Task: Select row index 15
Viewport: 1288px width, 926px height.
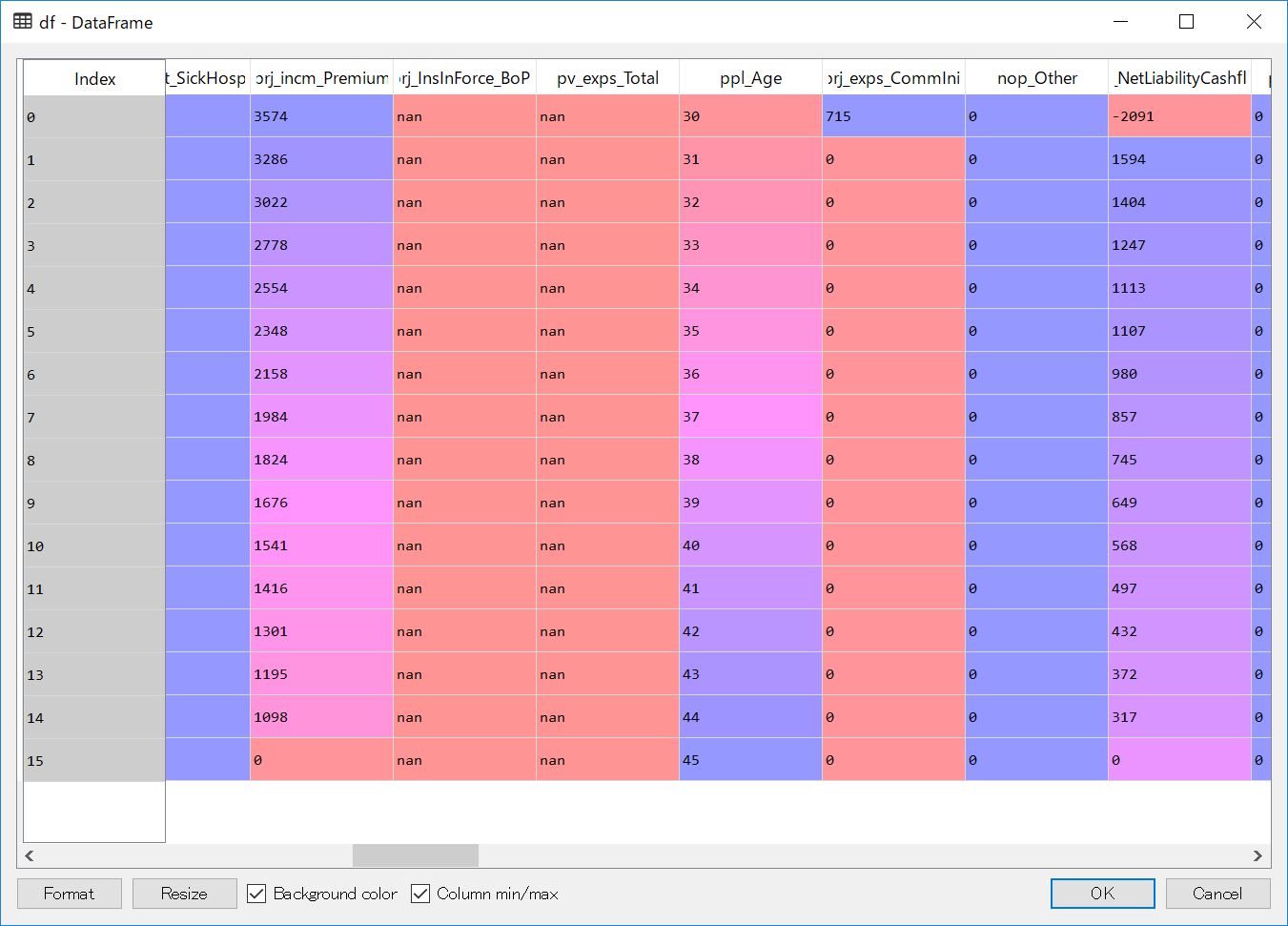Action: pos(93,761)
